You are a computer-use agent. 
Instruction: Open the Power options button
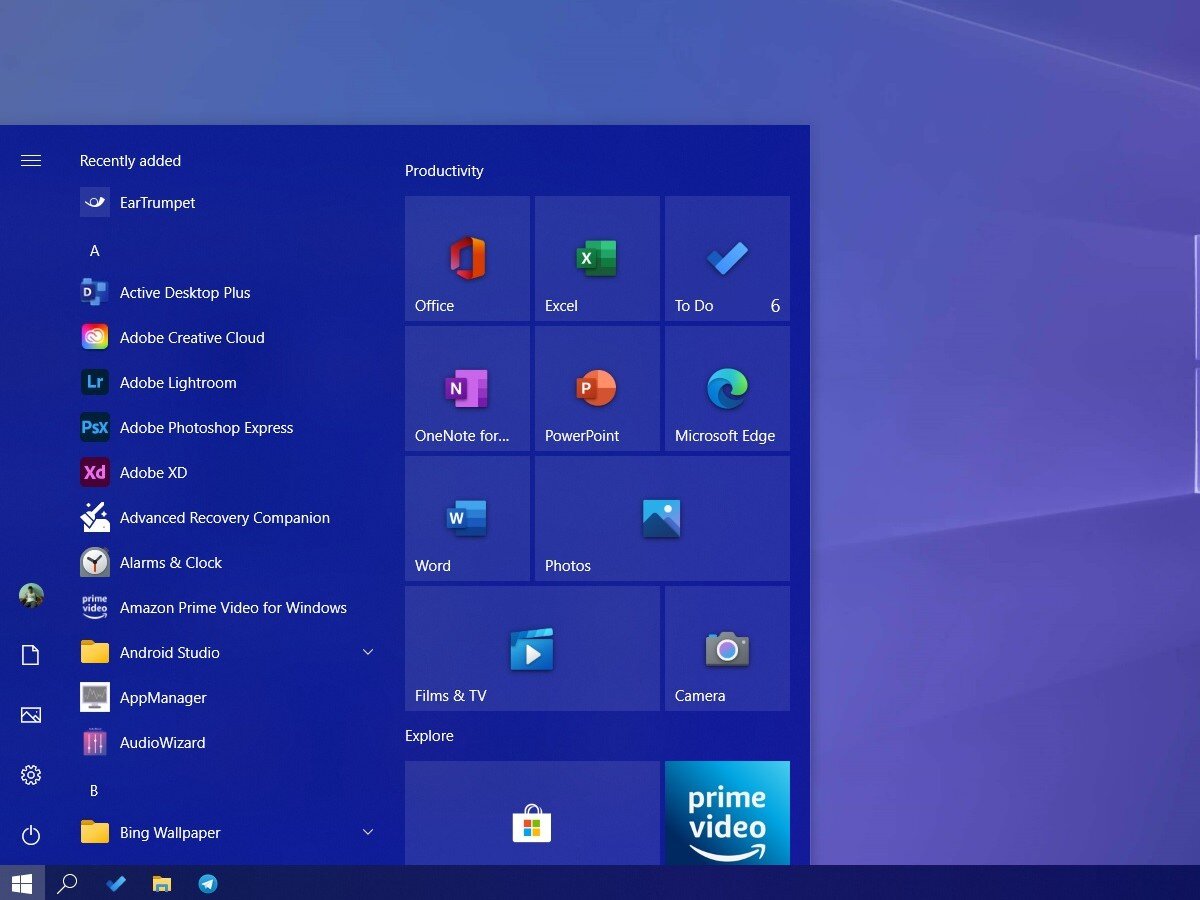[31, 835]
